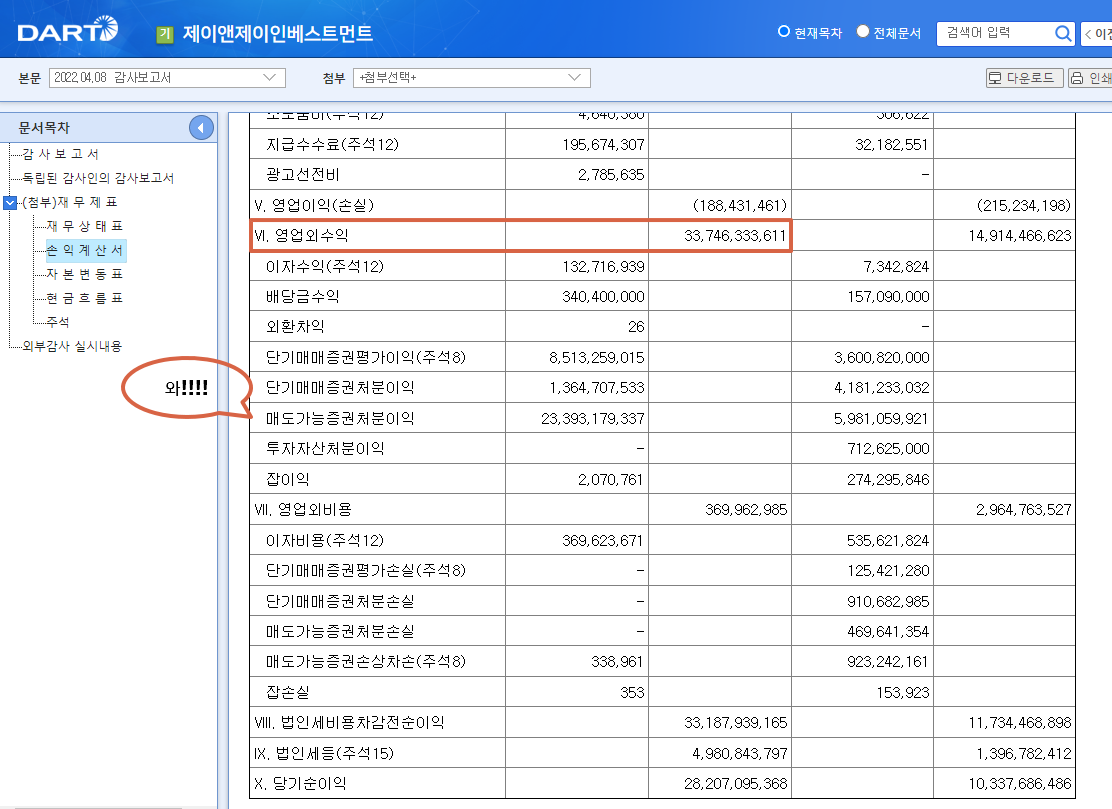Open 주석 tree item
Viewport: 1112px width, 809px height.
click(x=57, y=323)
